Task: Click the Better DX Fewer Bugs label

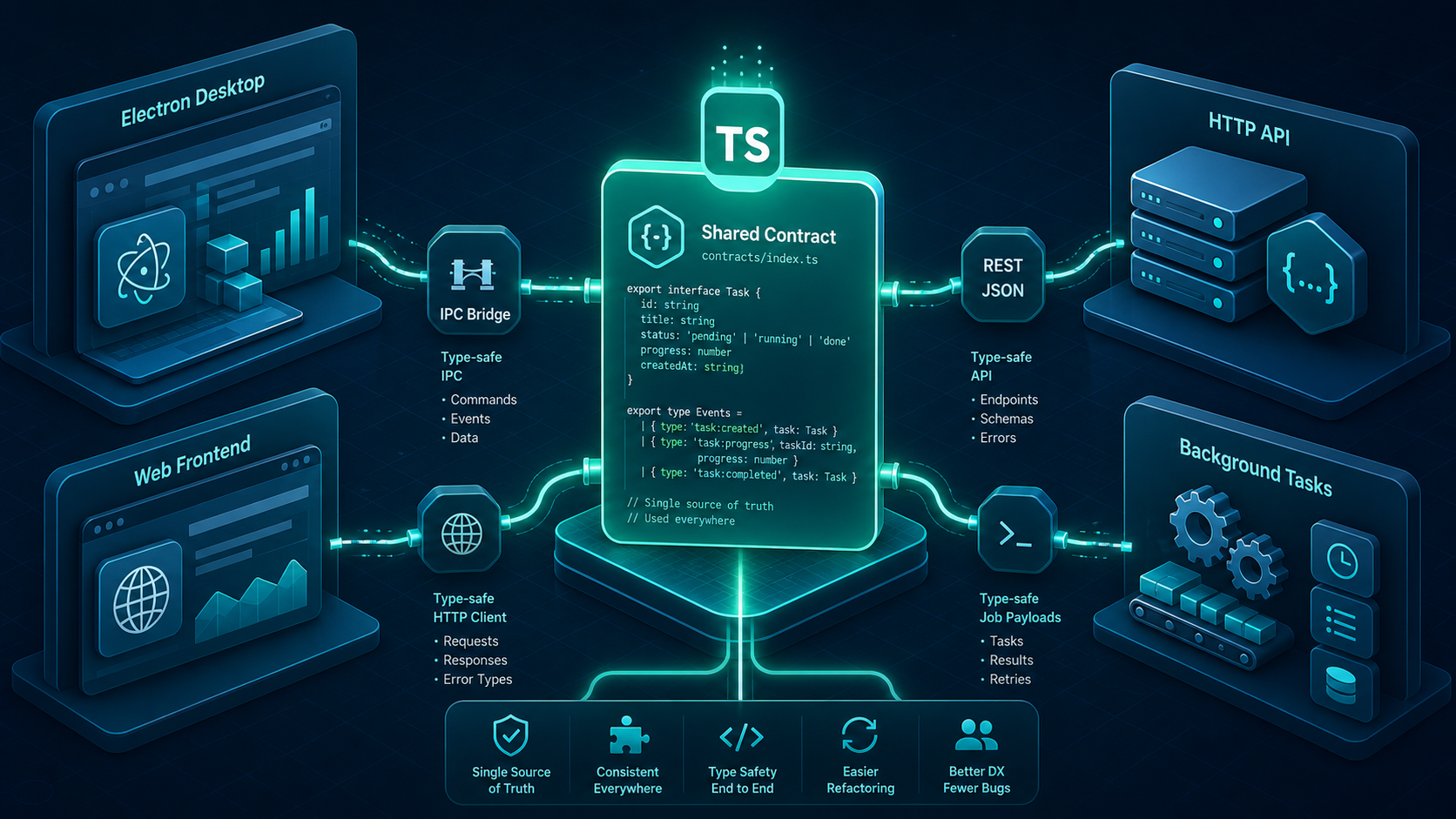Action: (x=976, y=780)
